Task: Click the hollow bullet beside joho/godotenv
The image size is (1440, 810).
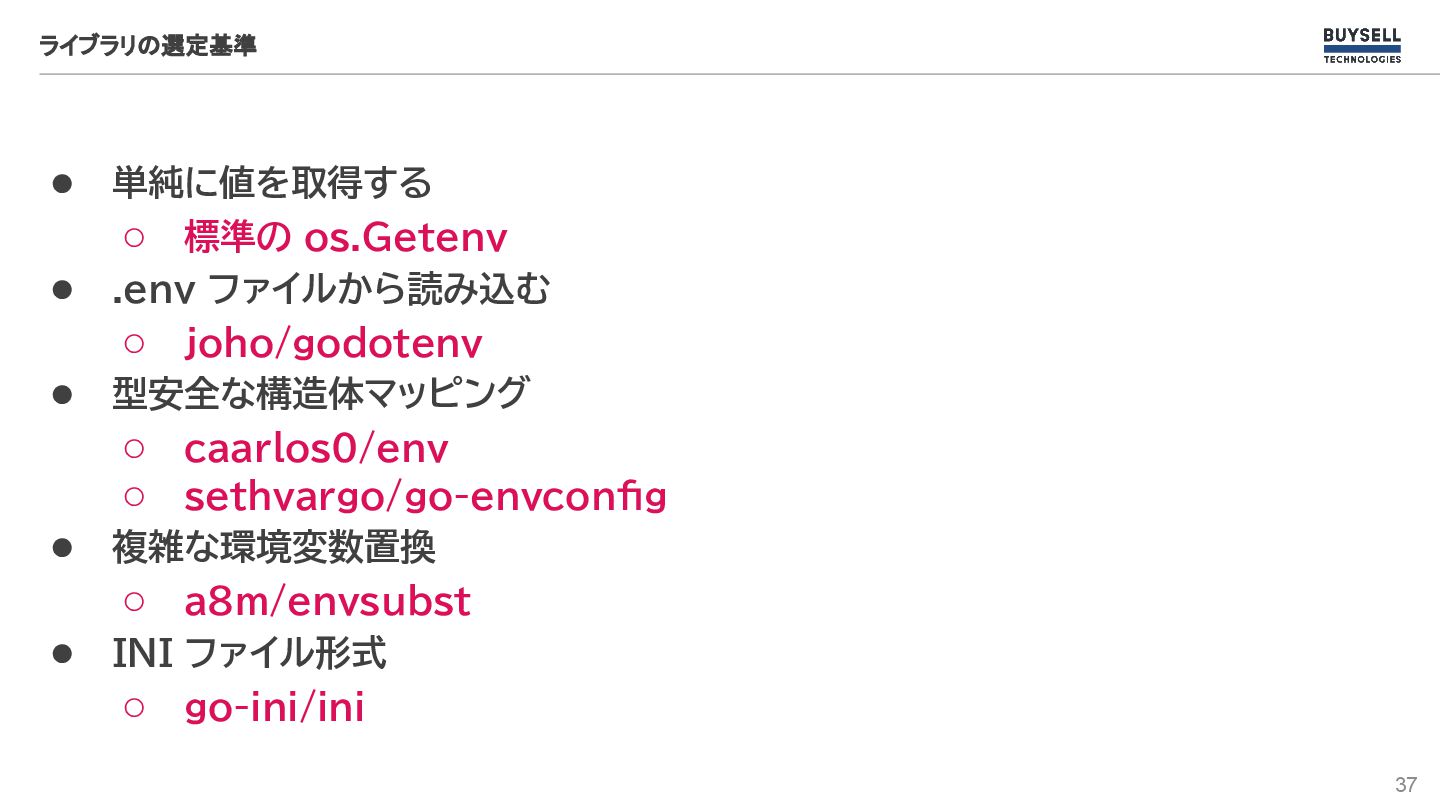Action: click(135, 343)
